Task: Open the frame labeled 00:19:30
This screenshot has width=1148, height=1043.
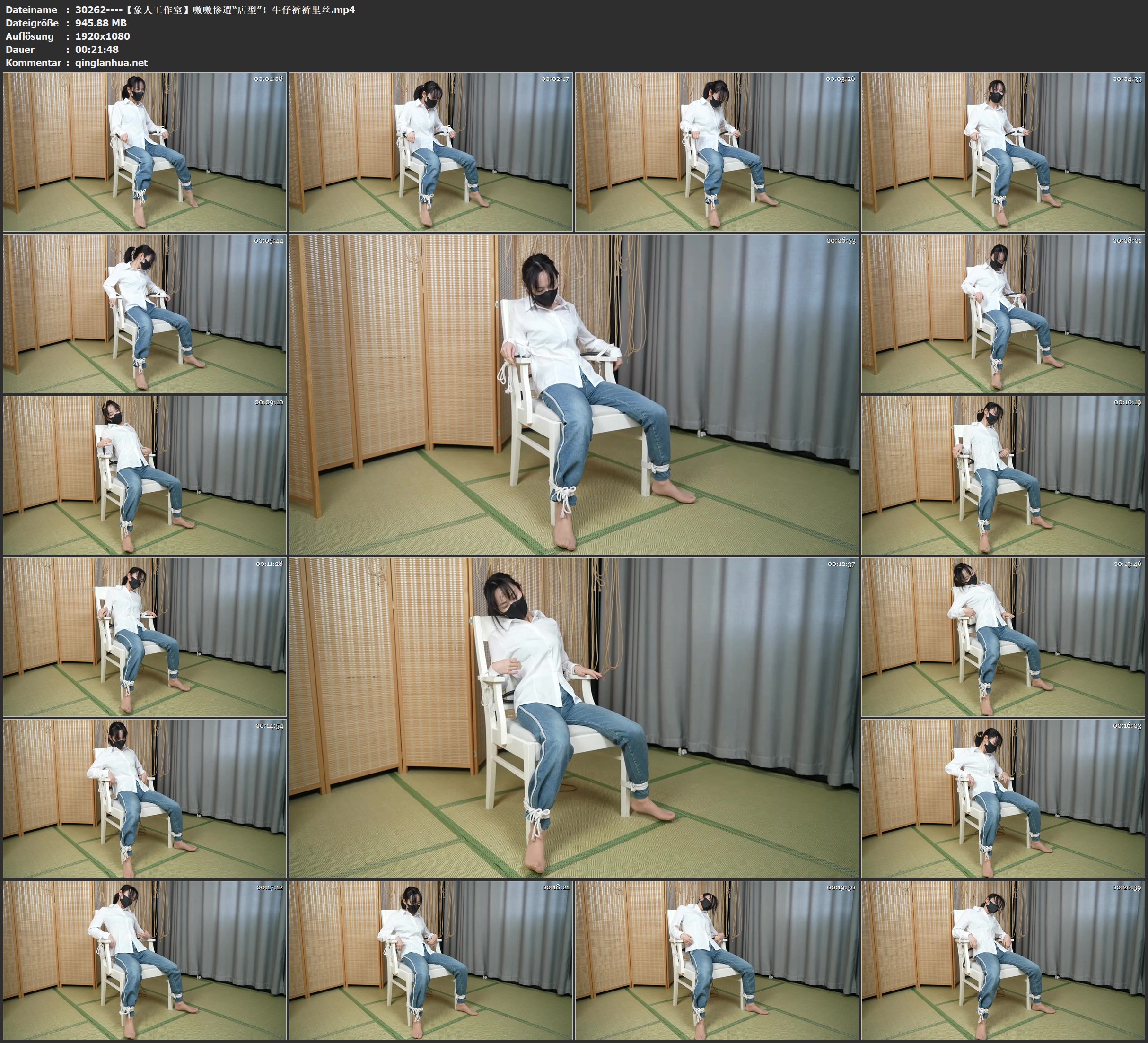Action: [x=717, y=960]
